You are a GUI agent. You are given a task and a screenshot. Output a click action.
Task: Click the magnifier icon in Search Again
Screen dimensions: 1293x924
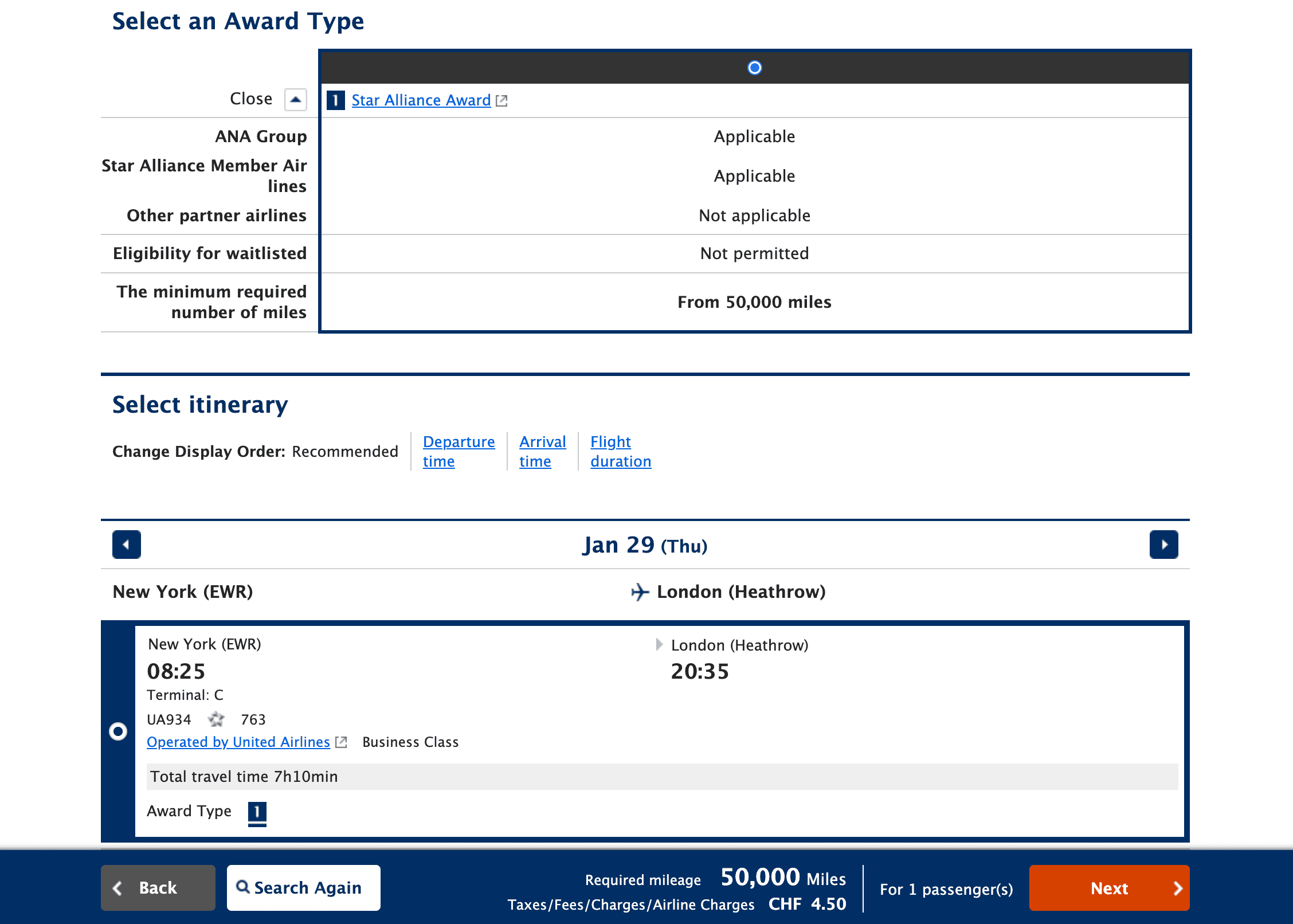coord(243,887)
